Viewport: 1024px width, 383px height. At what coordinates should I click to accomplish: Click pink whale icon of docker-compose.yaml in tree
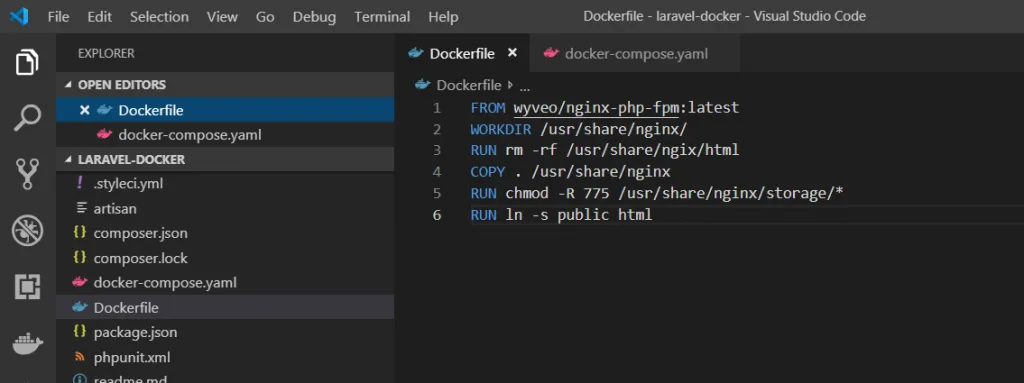80,282
